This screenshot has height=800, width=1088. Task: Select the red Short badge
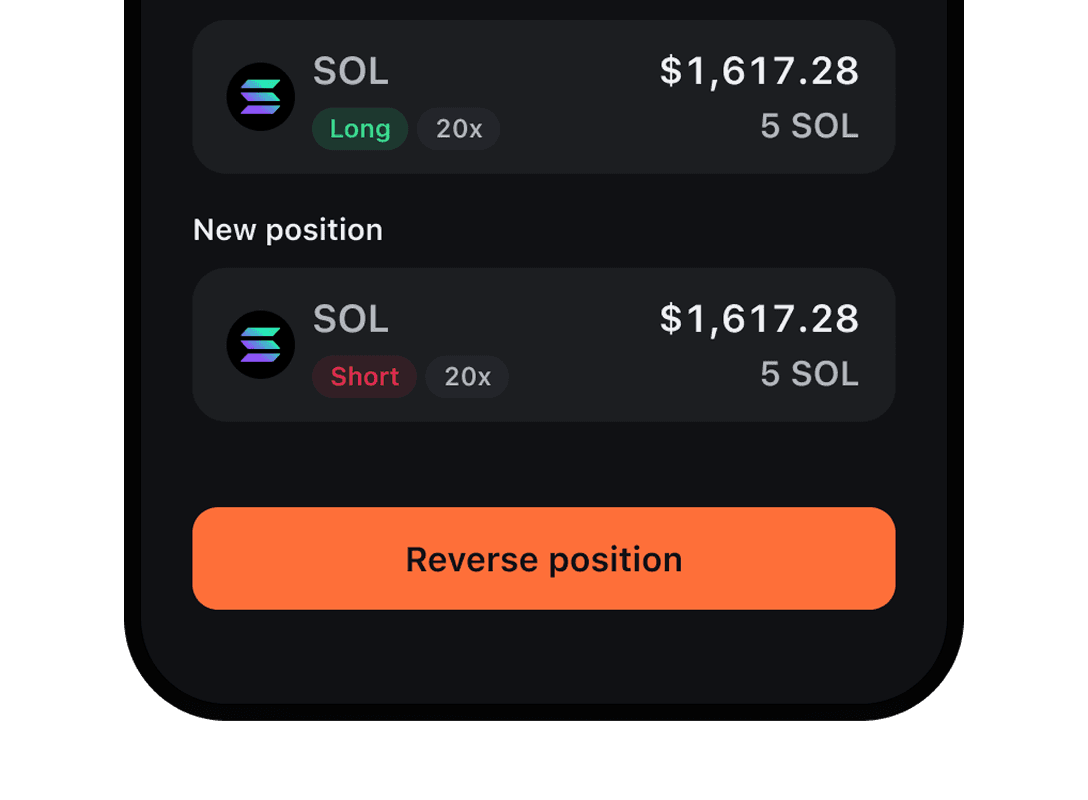point(364,377)
